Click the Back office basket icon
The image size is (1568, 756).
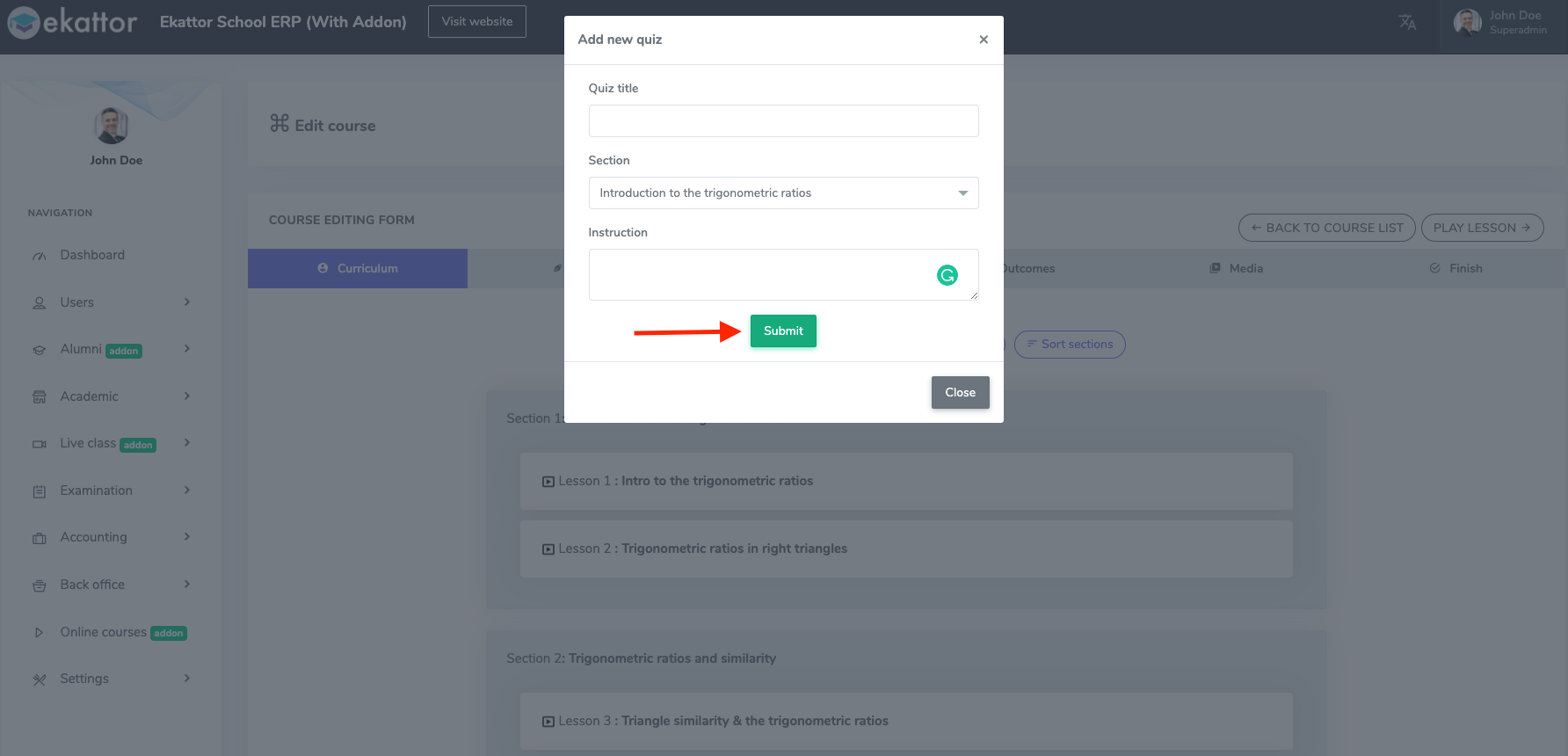pyautogui.click(x=40, y=585)
